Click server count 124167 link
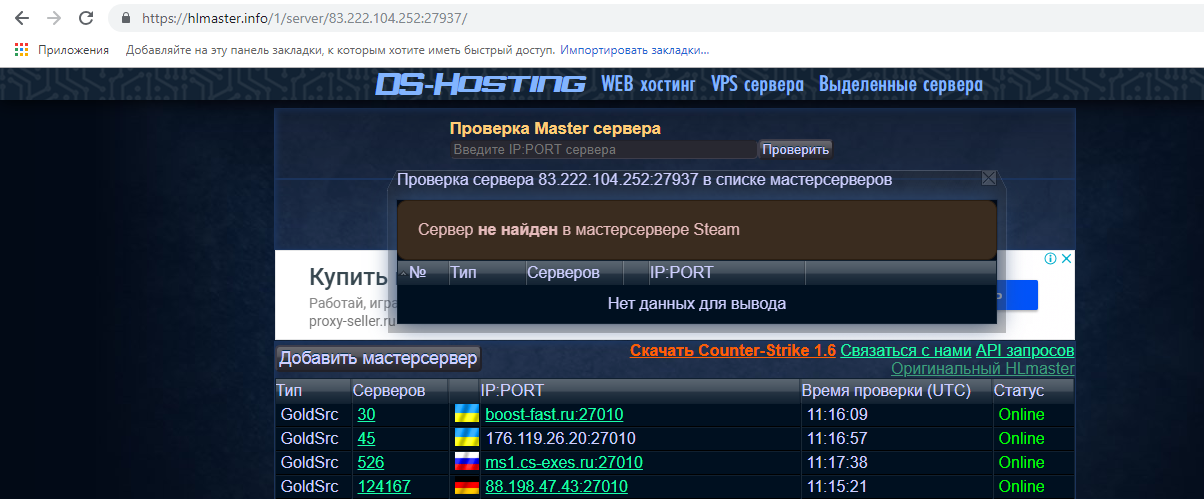Screen dimensions: 1204x500 tap(384, 486)
